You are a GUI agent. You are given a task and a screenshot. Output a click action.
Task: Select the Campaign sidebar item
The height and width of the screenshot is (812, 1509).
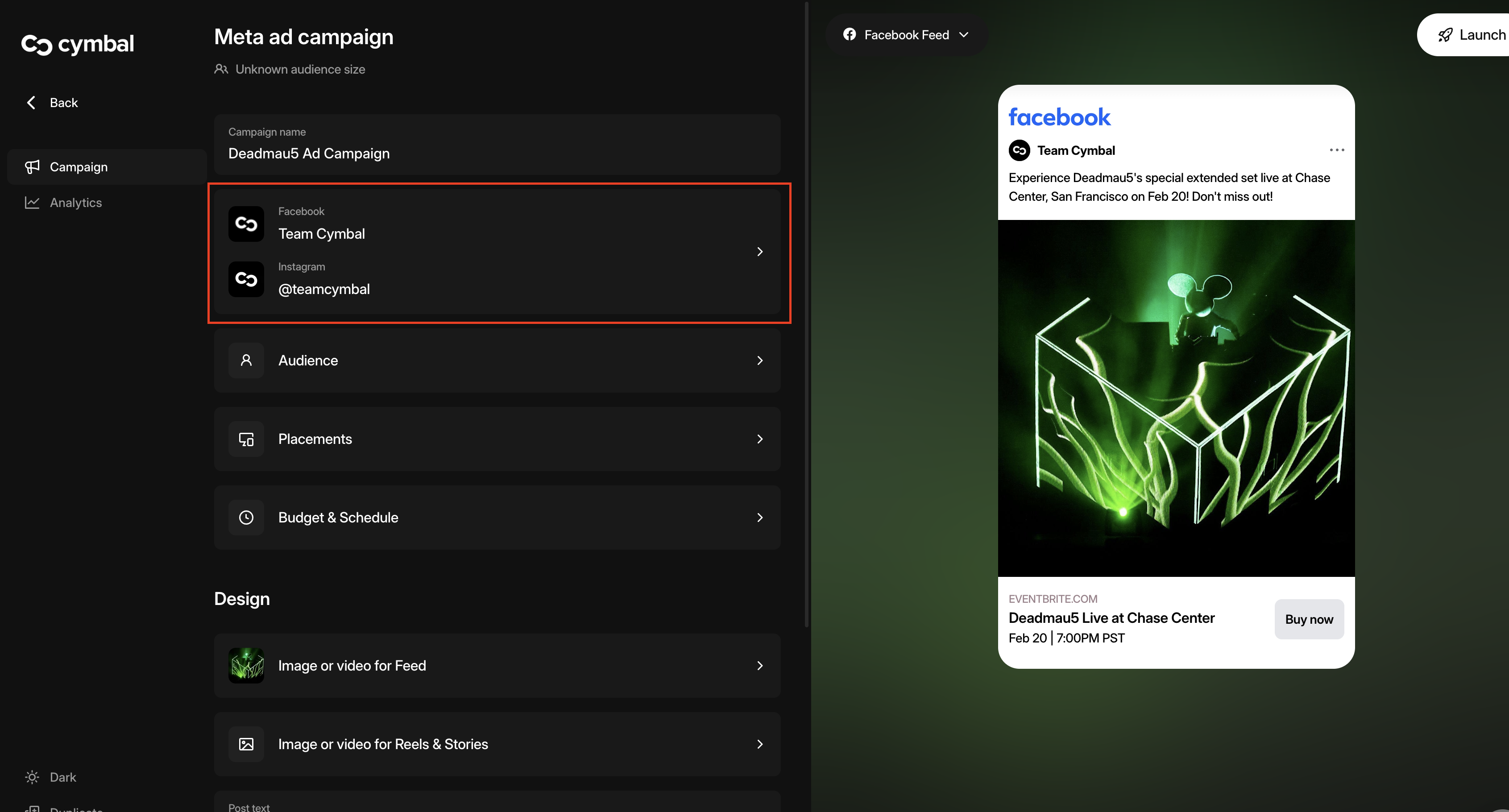tap(79, 167)
